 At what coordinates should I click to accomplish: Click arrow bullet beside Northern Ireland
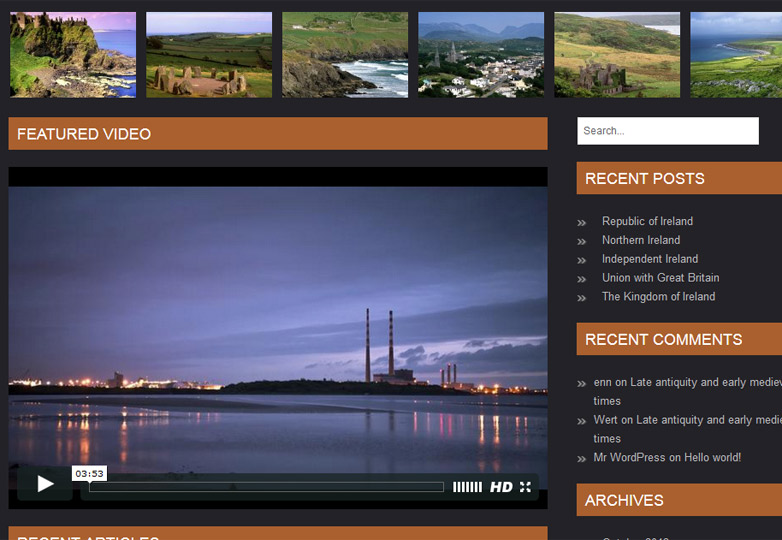tap(582, 242)
